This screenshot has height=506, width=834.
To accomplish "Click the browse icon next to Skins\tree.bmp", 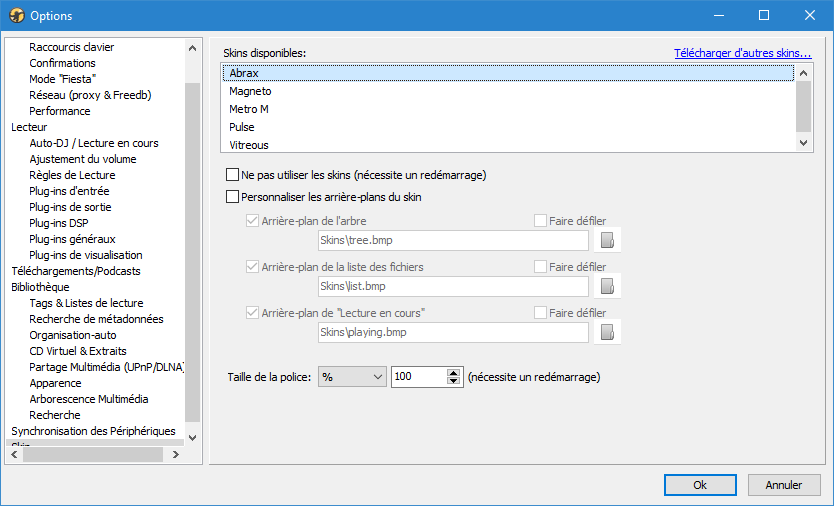I will point(607,240).
